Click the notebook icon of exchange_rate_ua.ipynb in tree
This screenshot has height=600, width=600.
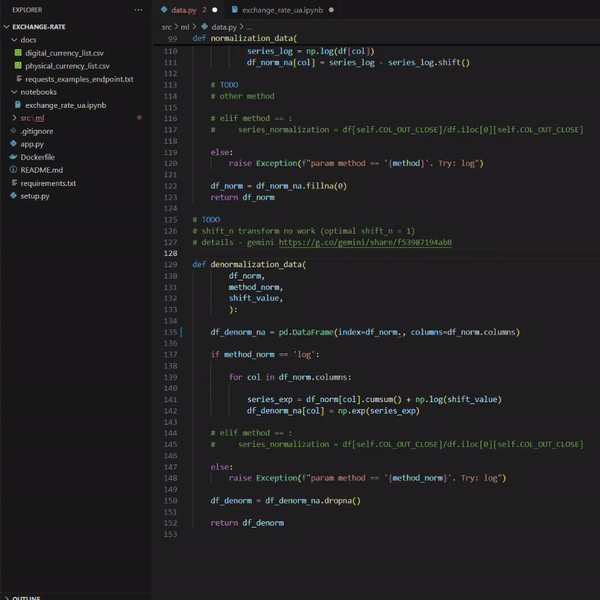[x=18, y=104]
